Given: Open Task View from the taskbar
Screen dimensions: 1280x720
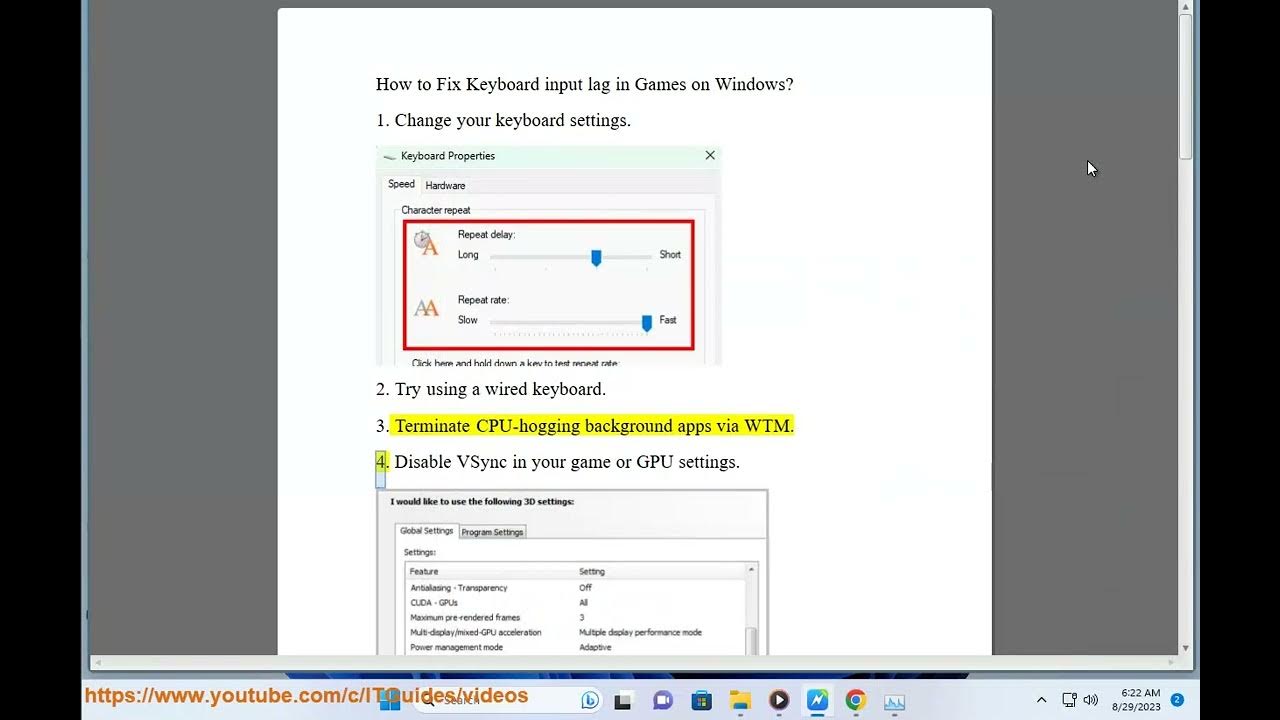Looking at the screenshot, I should pyautogui.click(x=623, y=700).
